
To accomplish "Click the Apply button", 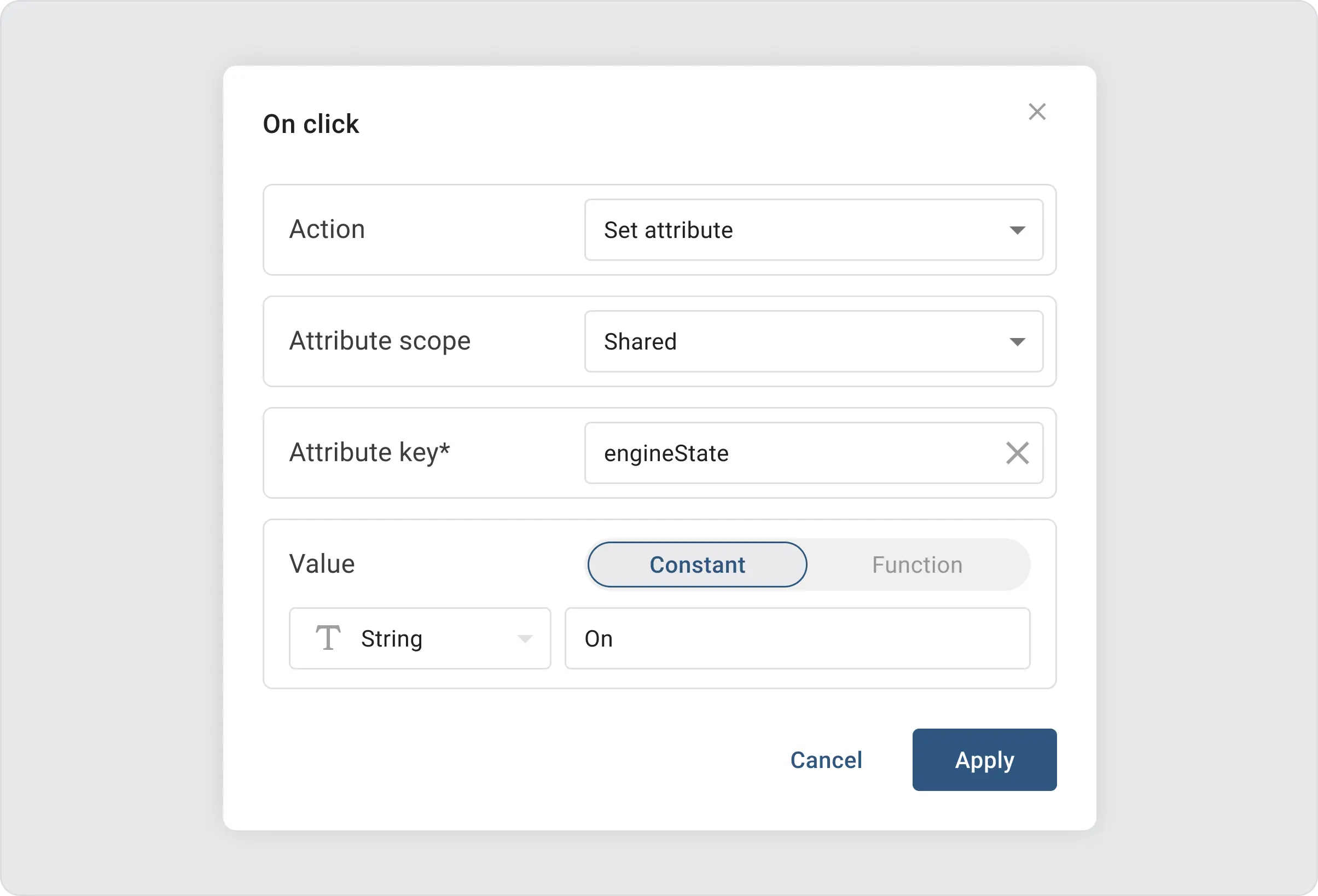I will (984, 760).
